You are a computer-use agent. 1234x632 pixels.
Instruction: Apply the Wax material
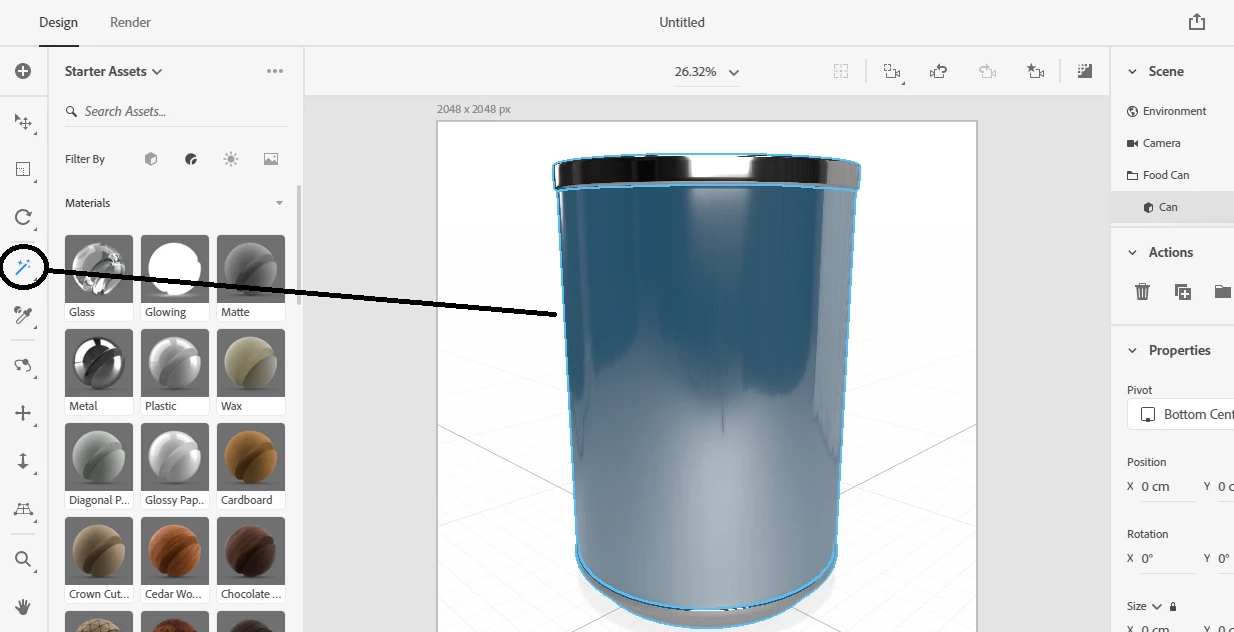tap(251, 372)
